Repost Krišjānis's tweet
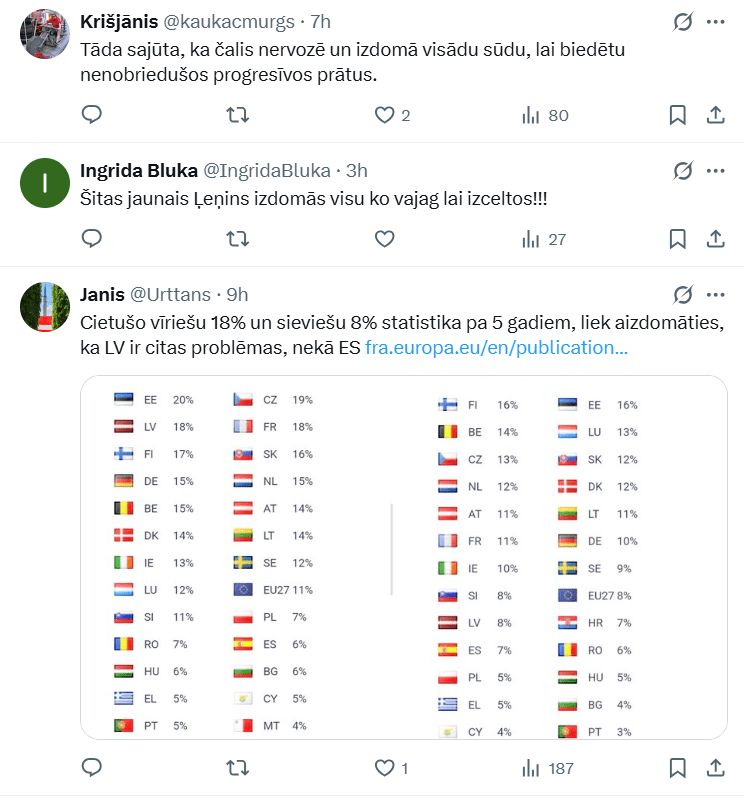This screenshot has width=744, height=803. [x=238, y=115]
